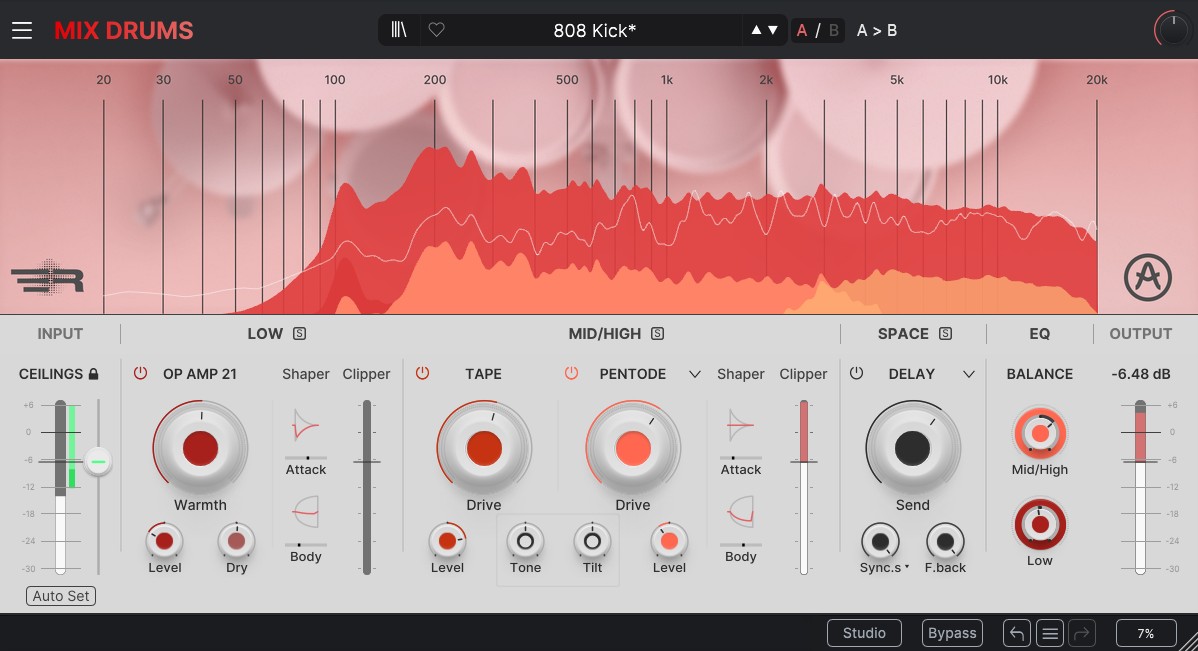The height and width of the screenshot is (651, 1198).
Task: Go to previous preset with up arrow
Action: (x=756, y=30)
